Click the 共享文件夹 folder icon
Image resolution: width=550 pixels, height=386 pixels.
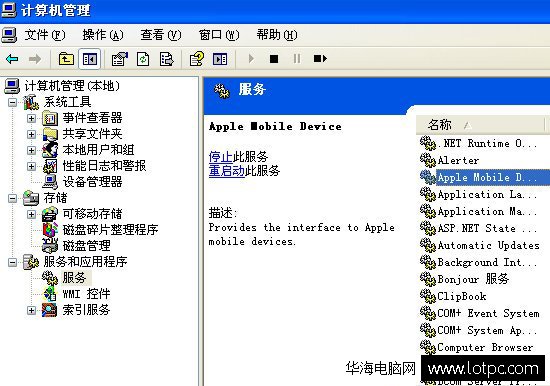(50, 134)
